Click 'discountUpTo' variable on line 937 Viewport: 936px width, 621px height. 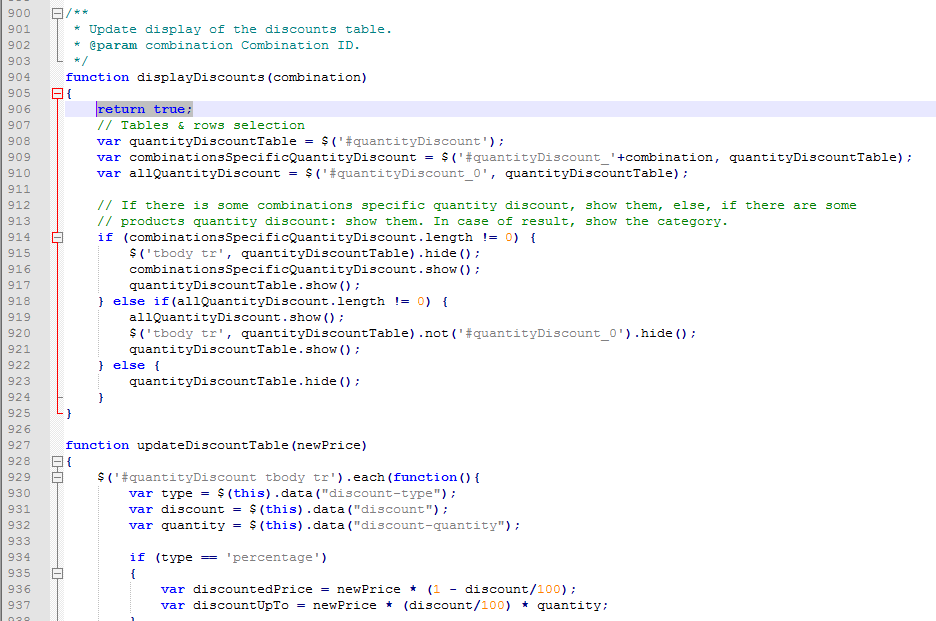241,605
